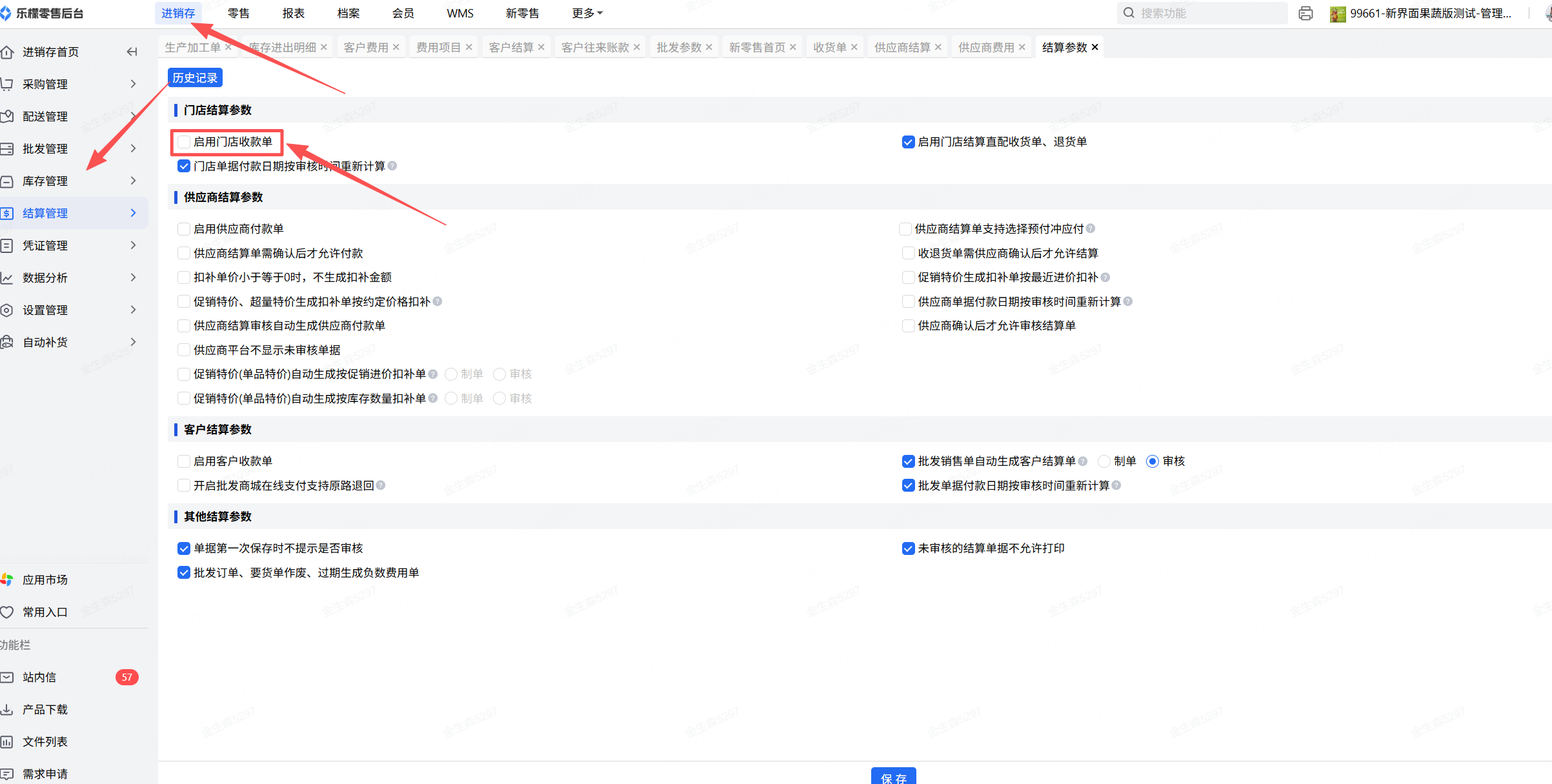Open 常用入口 heart icon entry
Image resolution: width=1552 pixels, height=784 pixels.
click(8, 612)
